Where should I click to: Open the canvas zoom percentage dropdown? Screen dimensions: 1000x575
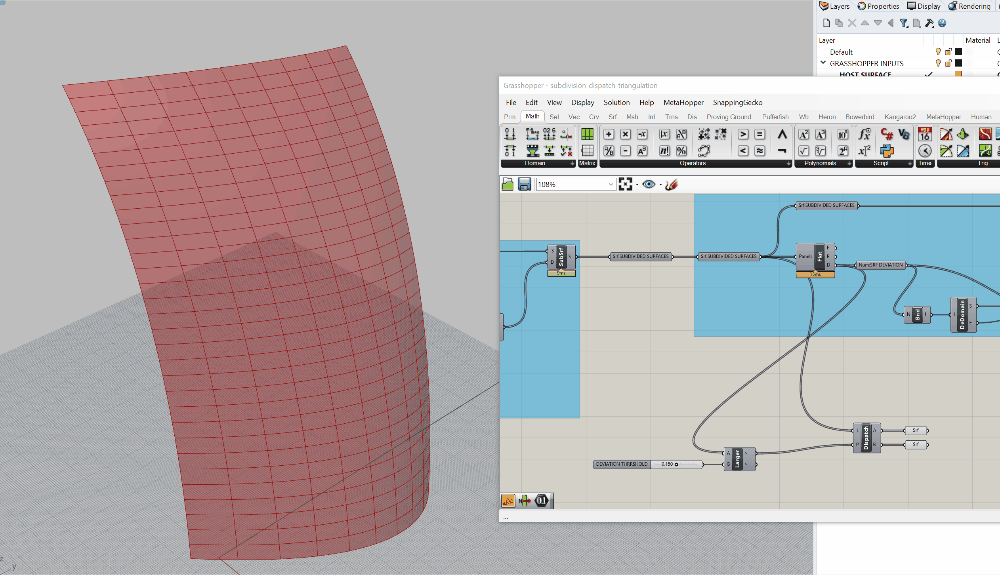pos(610,184)
